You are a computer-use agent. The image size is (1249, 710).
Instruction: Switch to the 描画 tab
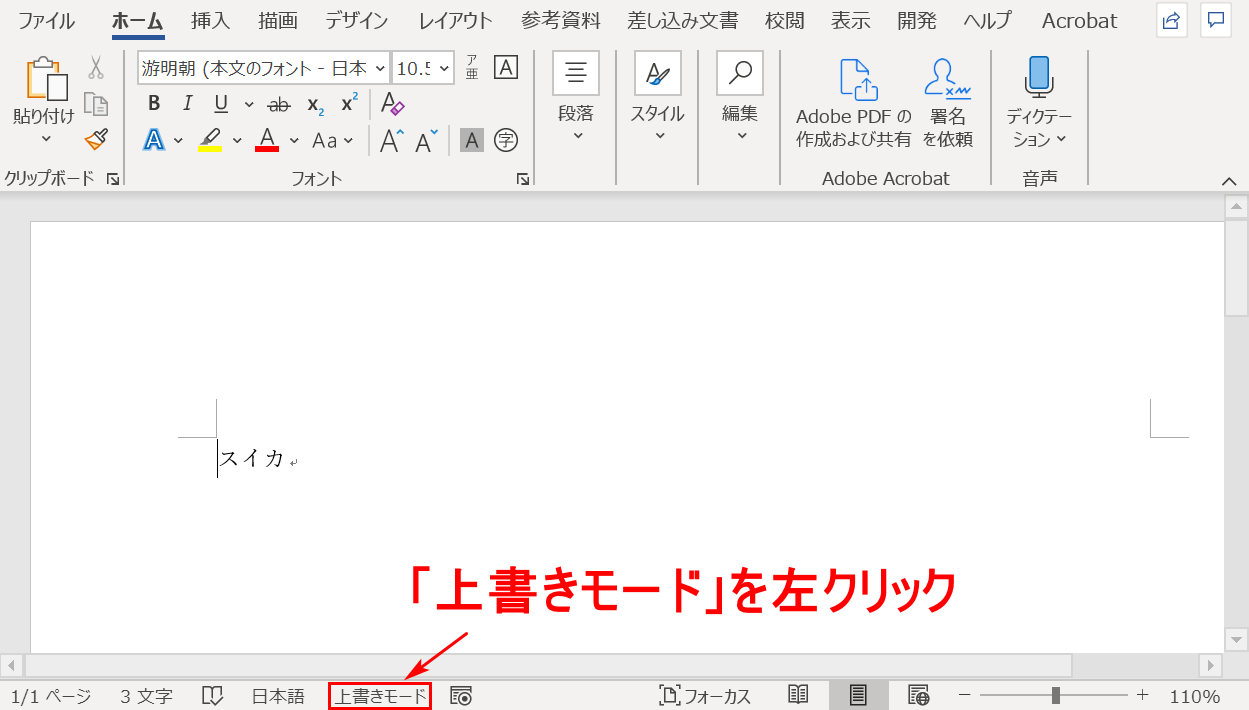(x=277, y=20)
